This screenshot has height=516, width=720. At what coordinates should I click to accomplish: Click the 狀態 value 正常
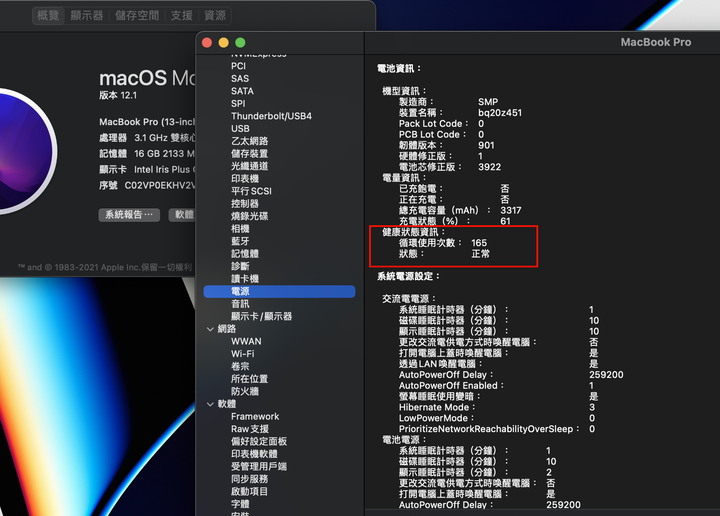pyautogui.click(x=481, y=254)
